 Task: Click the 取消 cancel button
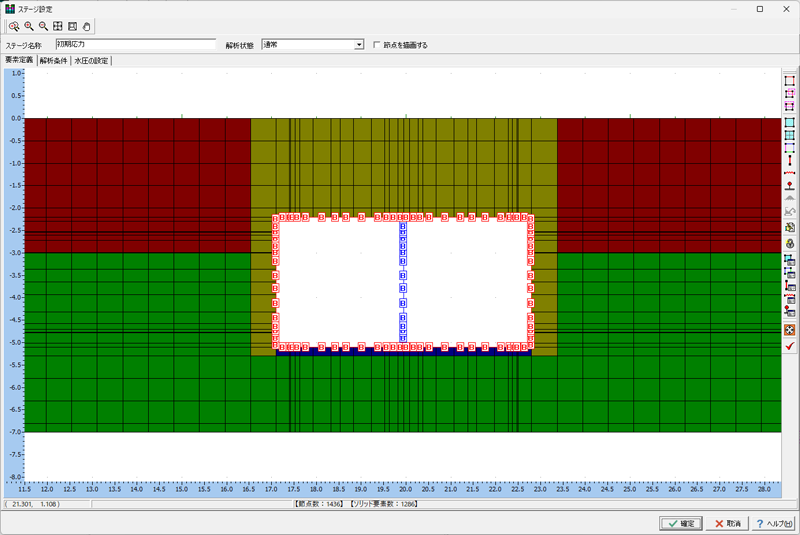(727, 523)
